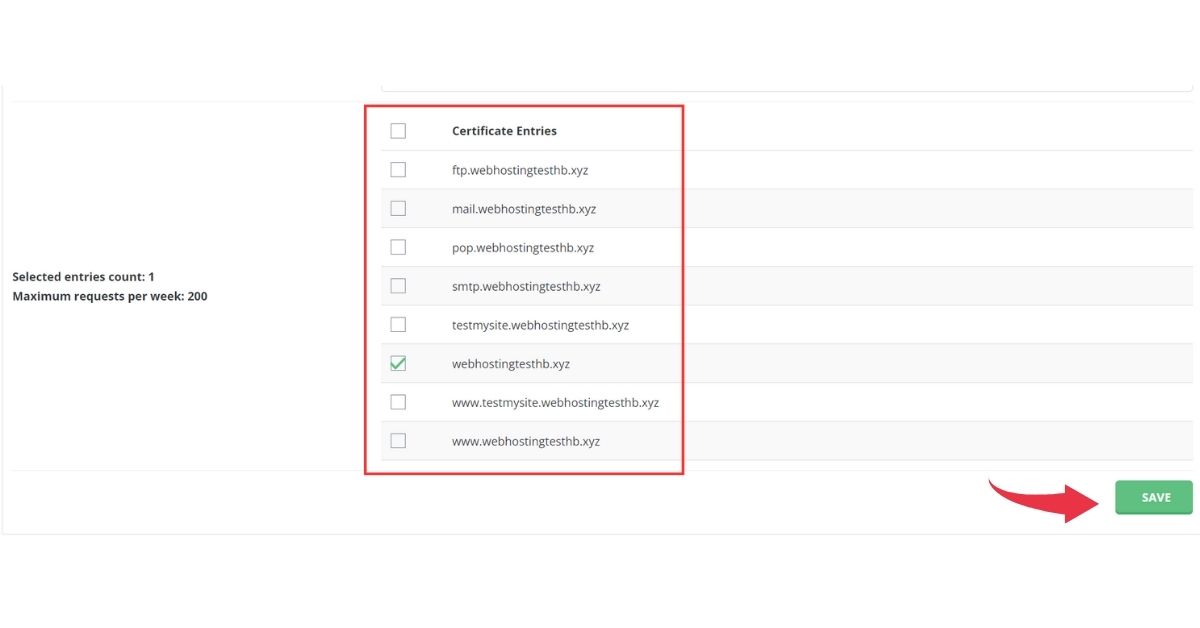Check the pop.webhostingtesthb.xyz checkbox
Image resolution: width=1200 pixels, height=628 pixels.
[398, 246]
